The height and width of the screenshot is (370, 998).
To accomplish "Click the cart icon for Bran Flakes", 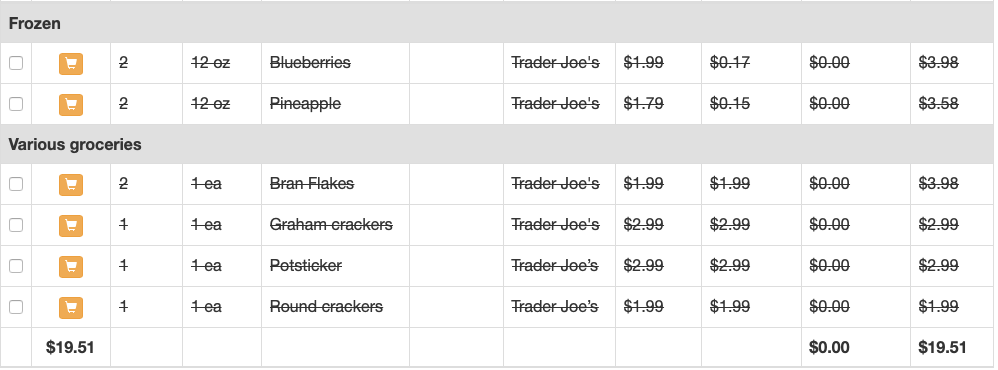I will click(71, 185).
